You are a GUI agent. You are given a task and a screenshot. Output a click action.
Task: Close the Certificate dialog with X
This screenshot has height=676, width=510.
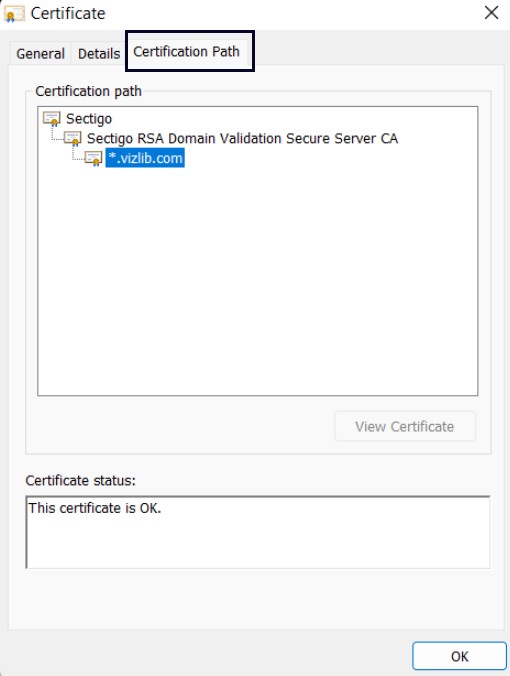[491, 13]
